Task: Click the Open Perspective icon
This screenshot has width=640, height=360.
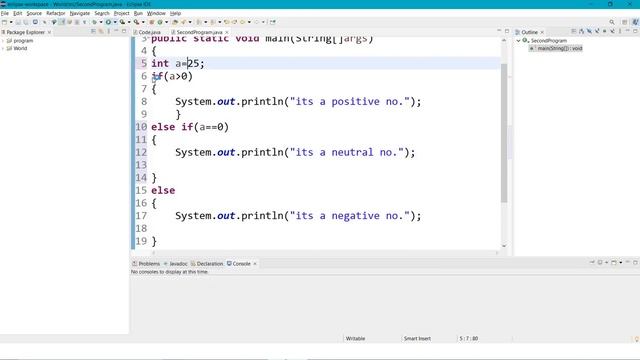Action: [624, 22]
